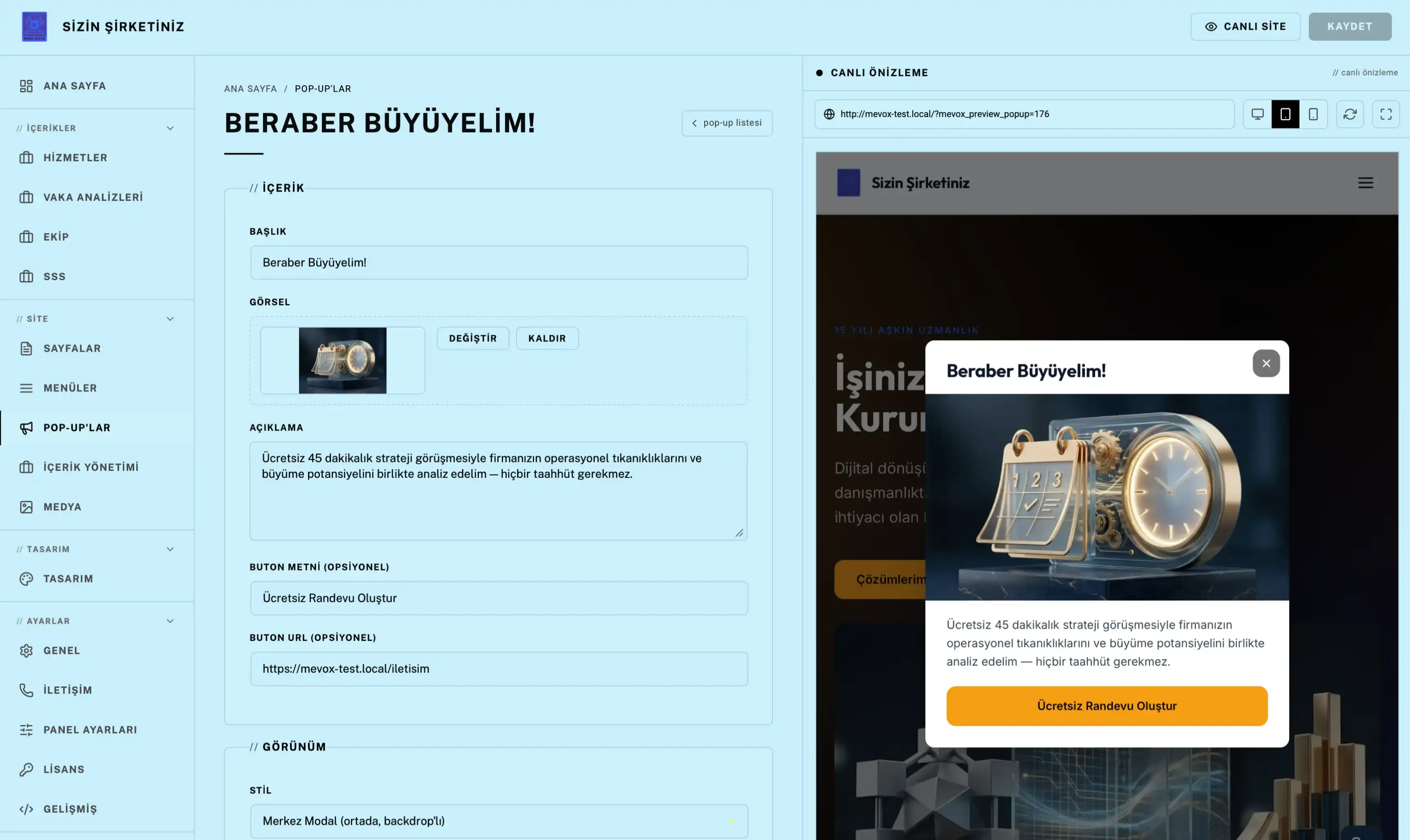1410x840 pixels.
Task: Click Ana Sayfa breadcrumb link
Action: click(250, 89)
